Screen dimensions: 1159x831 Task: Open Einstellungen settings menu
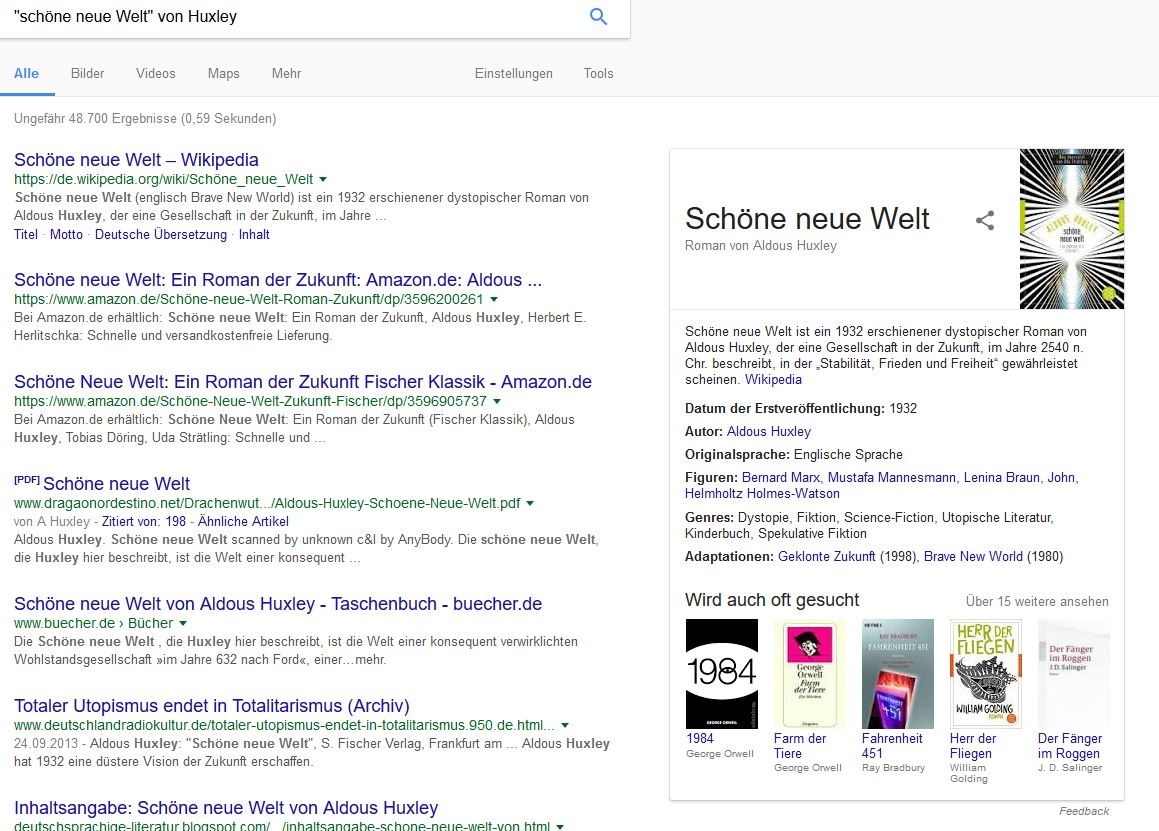(x=513, y=73)
